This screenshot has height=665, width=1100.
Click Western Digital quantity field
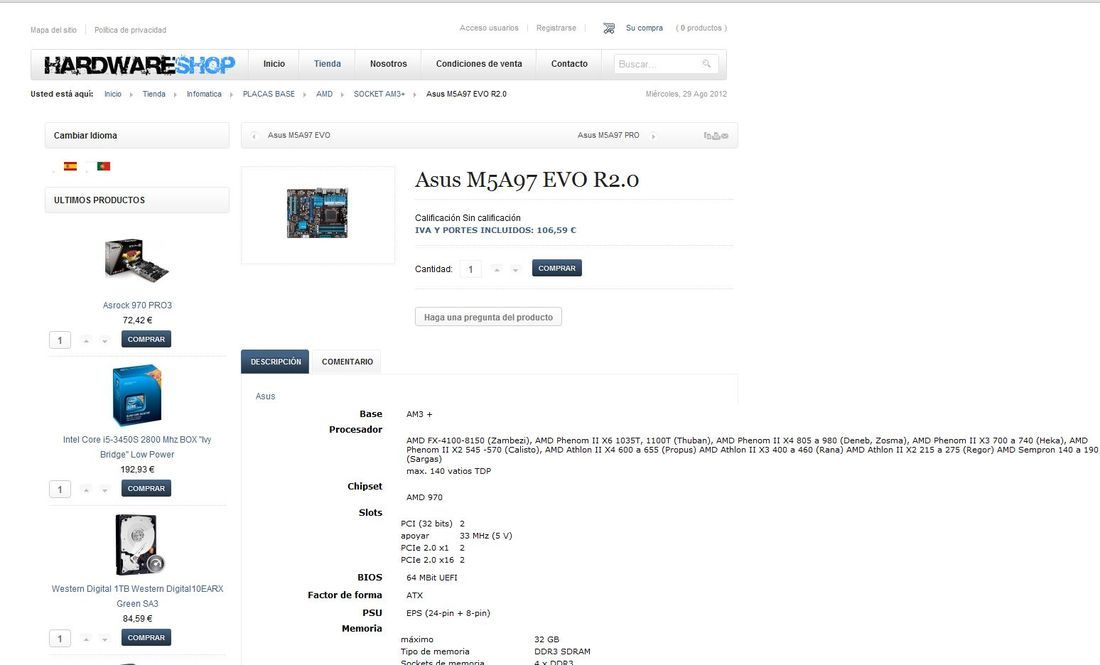coord(60,639)
